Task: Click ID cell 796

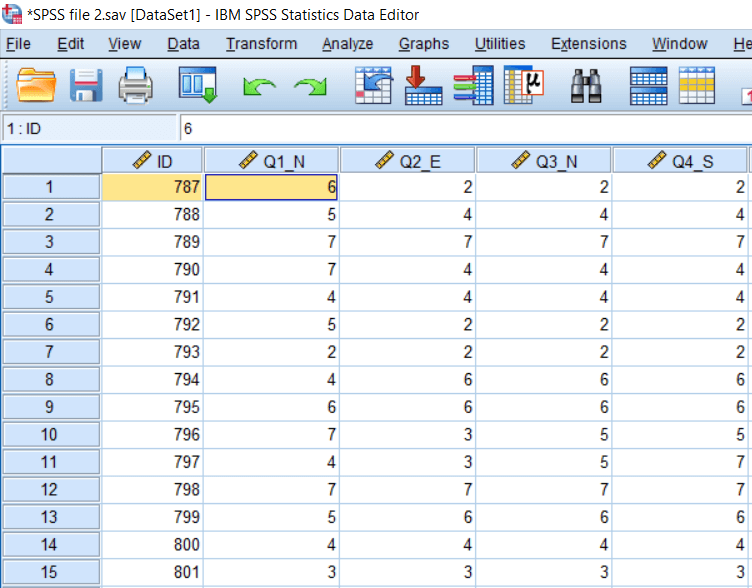Action: (x=152, y=435)
